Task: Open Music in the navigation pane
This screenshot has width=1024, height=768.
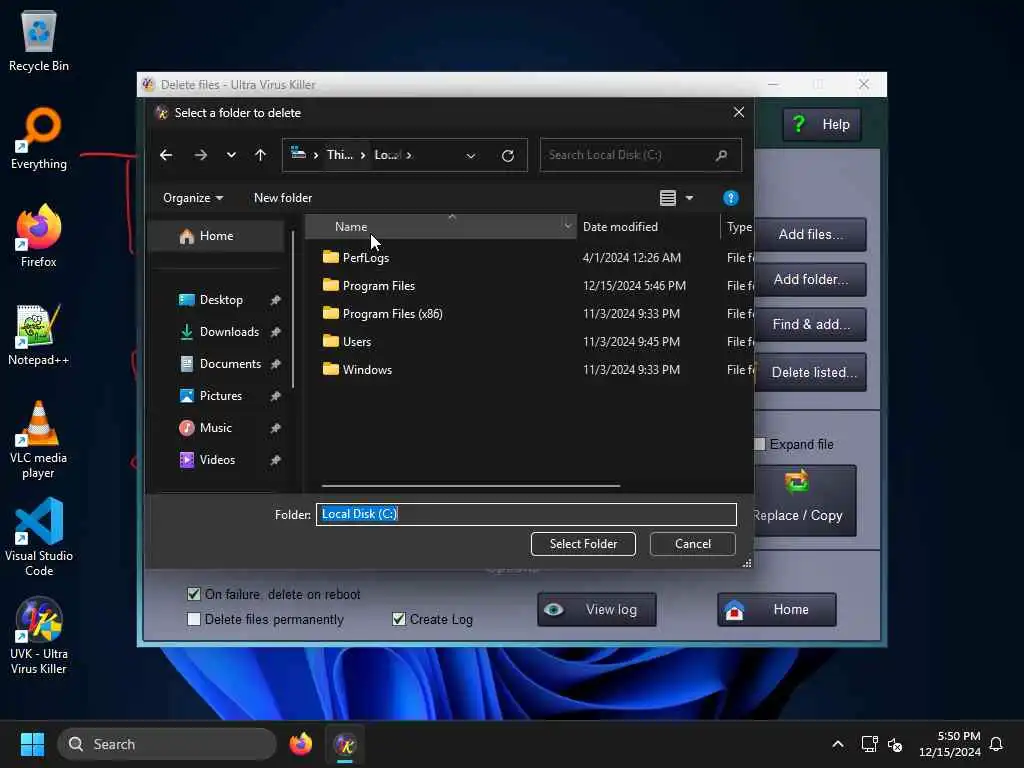Action: [215, 428]
